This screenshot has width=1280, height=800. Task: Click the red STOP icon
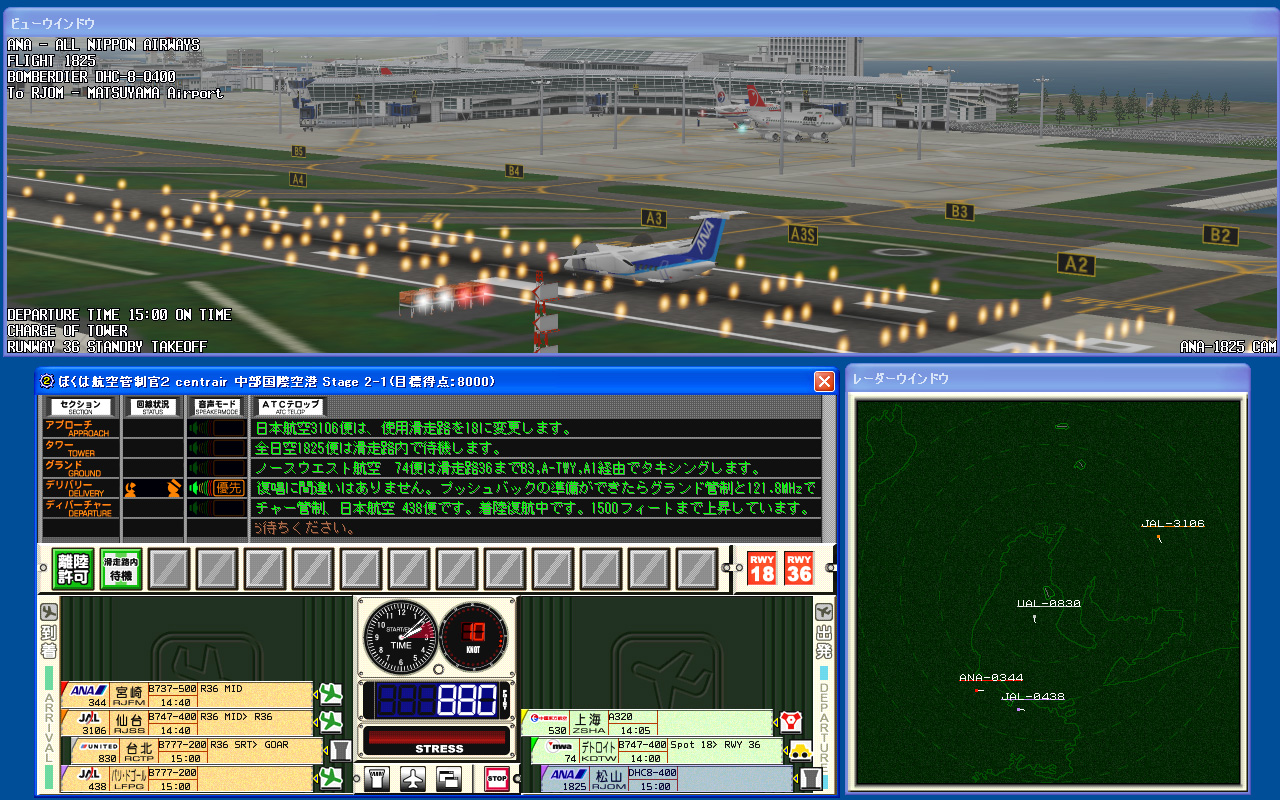click(497, 778)
